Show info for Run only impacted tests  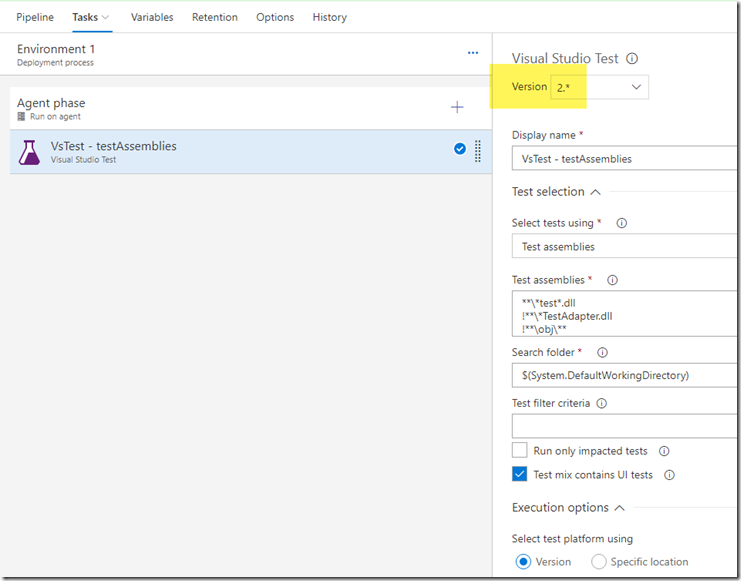664,451
